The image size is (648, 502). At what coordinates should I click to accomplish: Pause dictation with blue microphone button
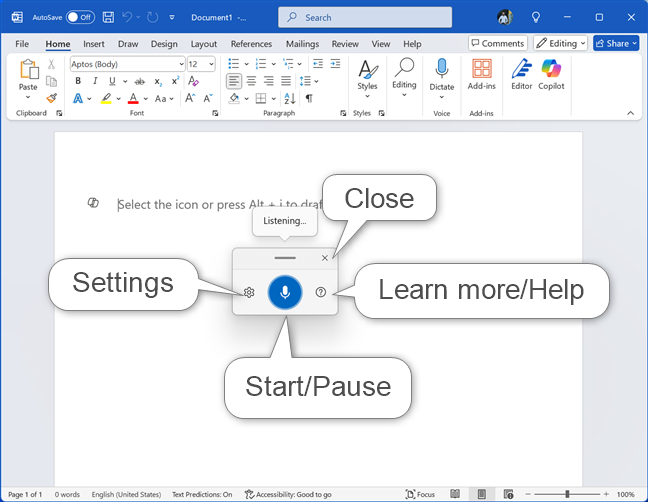coord(285,292)
